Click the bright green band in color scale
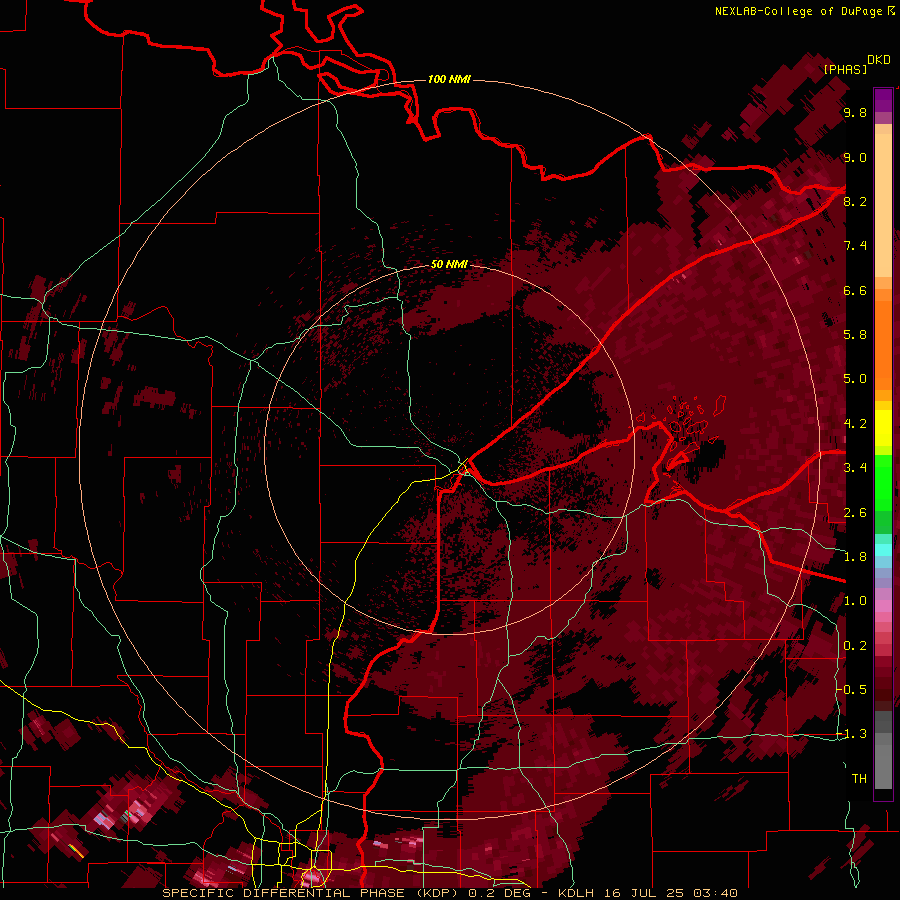Image resolution: width=900 pixels, height=900 pixels. tap(883, 483)
